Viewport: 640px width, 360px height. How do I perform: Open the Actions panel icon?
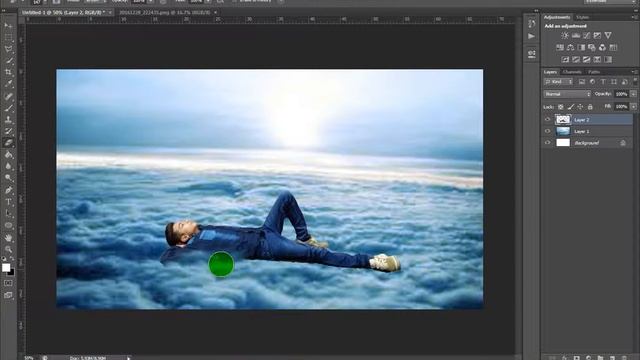[531, 36]
